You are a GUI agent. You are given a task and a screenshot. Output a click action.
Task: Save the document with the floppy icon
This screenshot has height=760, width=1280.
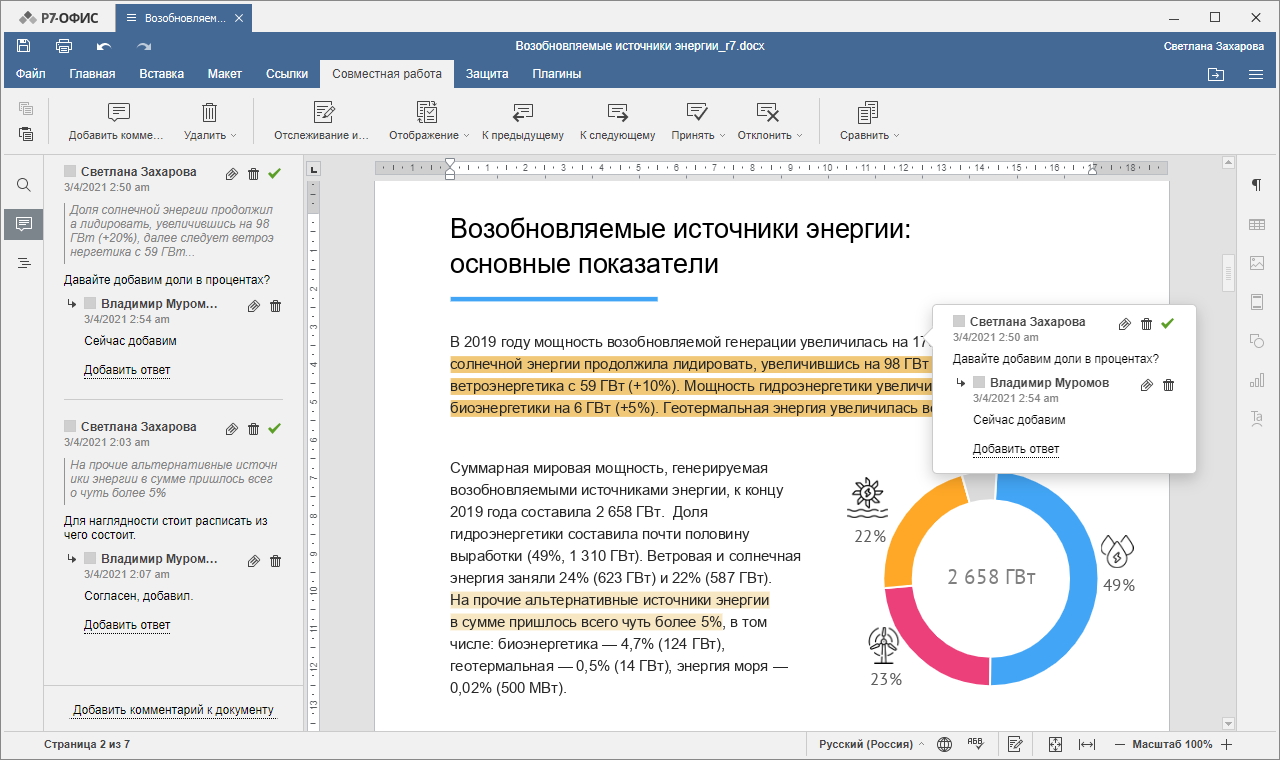[x=24, y=46]
